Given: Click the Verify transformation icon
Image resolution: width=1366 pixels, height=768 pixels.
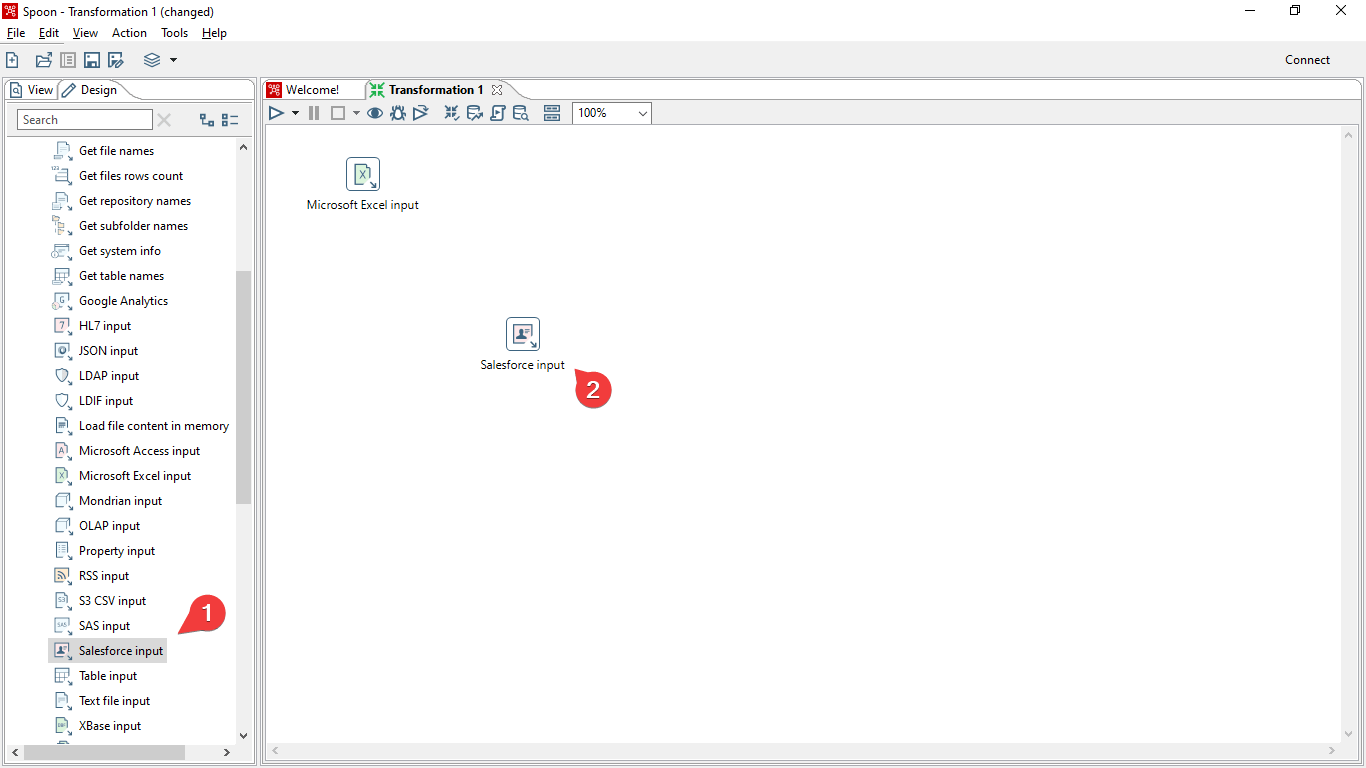Looking at the screenshot, I should pyautogui.click(x=452, y=113).
